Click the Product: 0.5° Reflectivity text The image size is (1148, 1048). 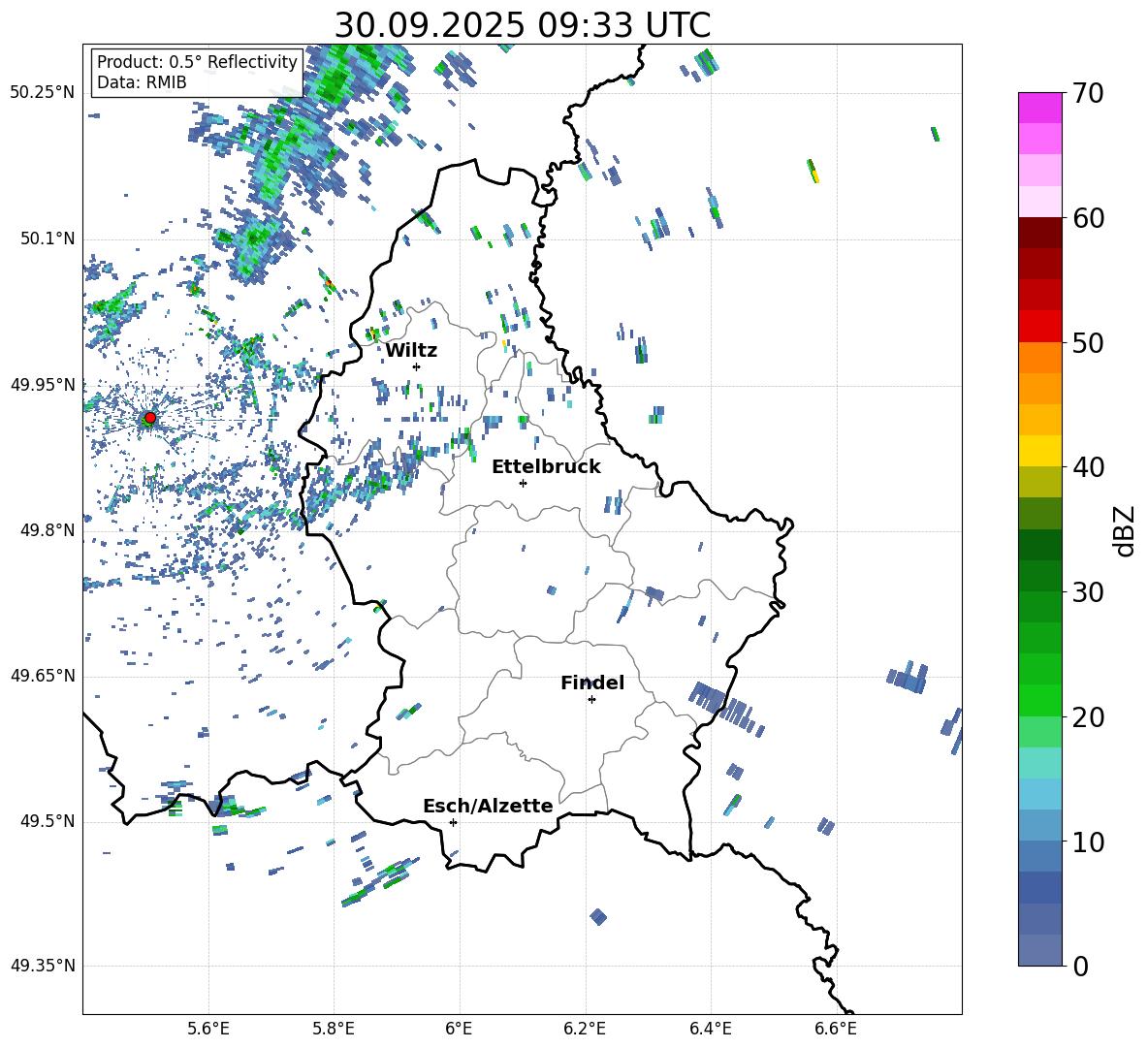tap(197, 62)
